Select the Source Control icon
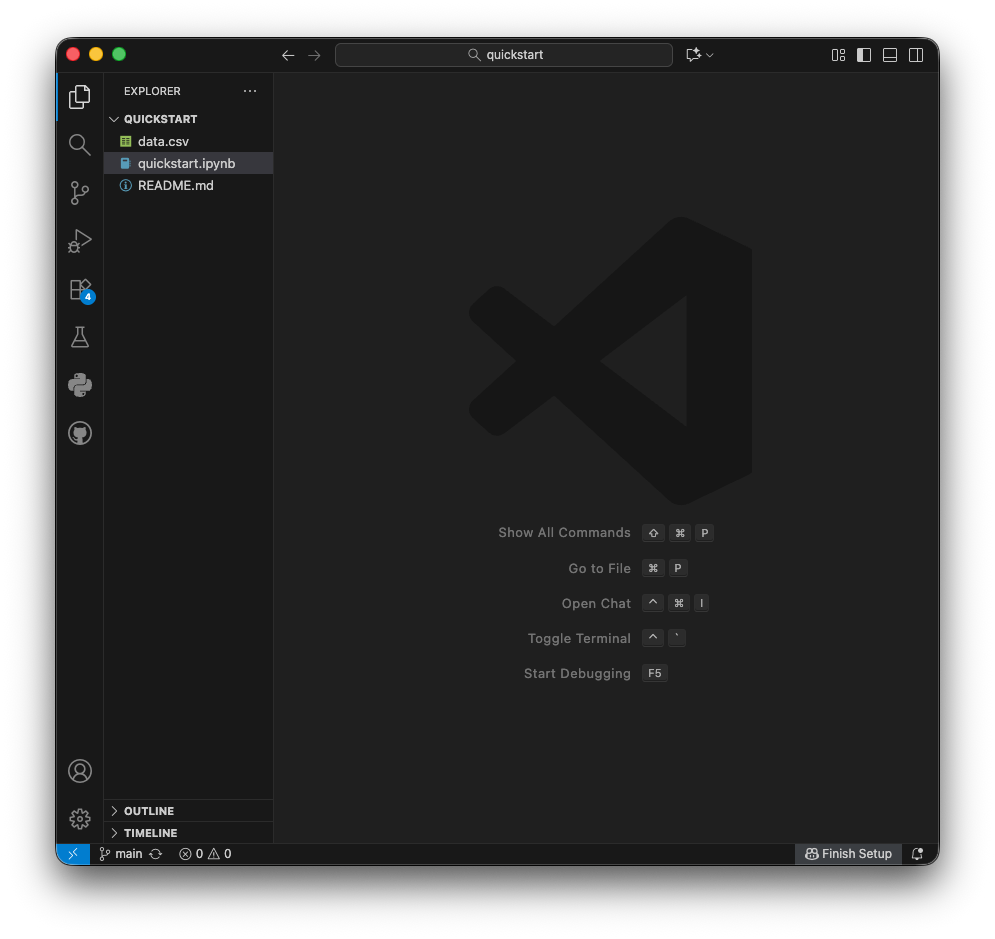Viewport: 995px width, 939px height. [x=79, y=192]
